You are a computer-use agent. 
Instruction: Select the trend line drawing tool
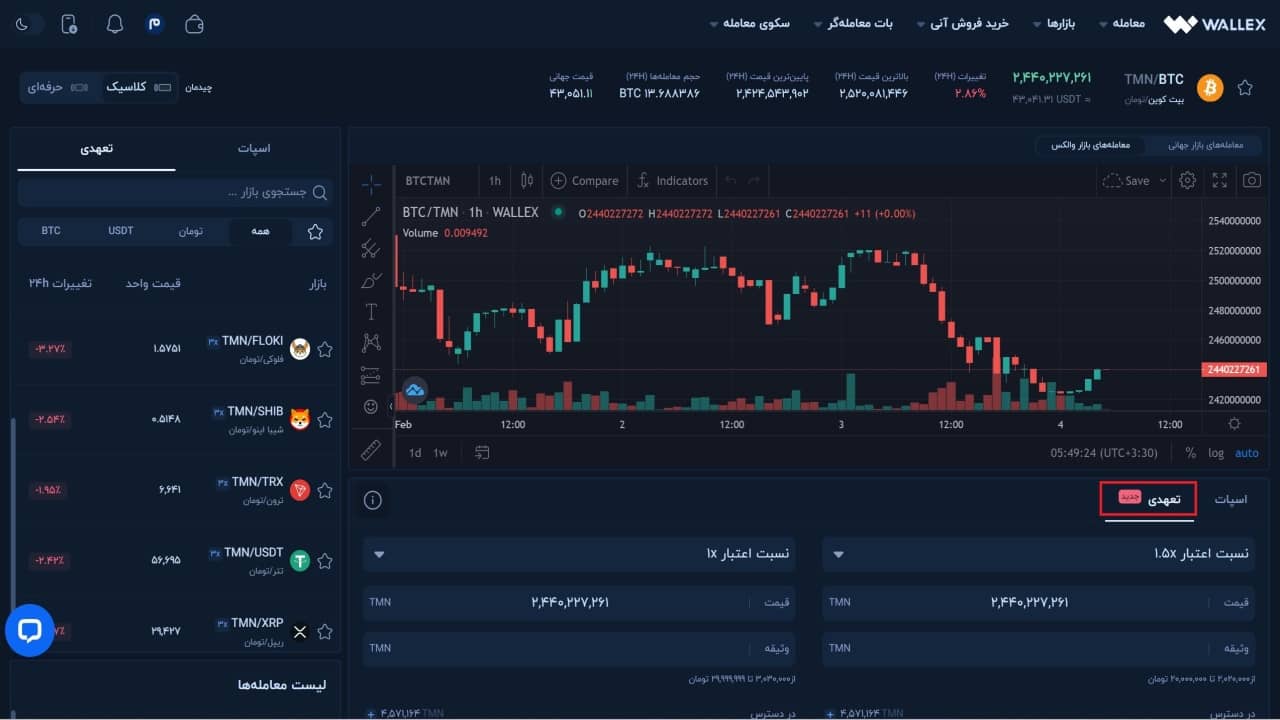click(x=371, y=216)
